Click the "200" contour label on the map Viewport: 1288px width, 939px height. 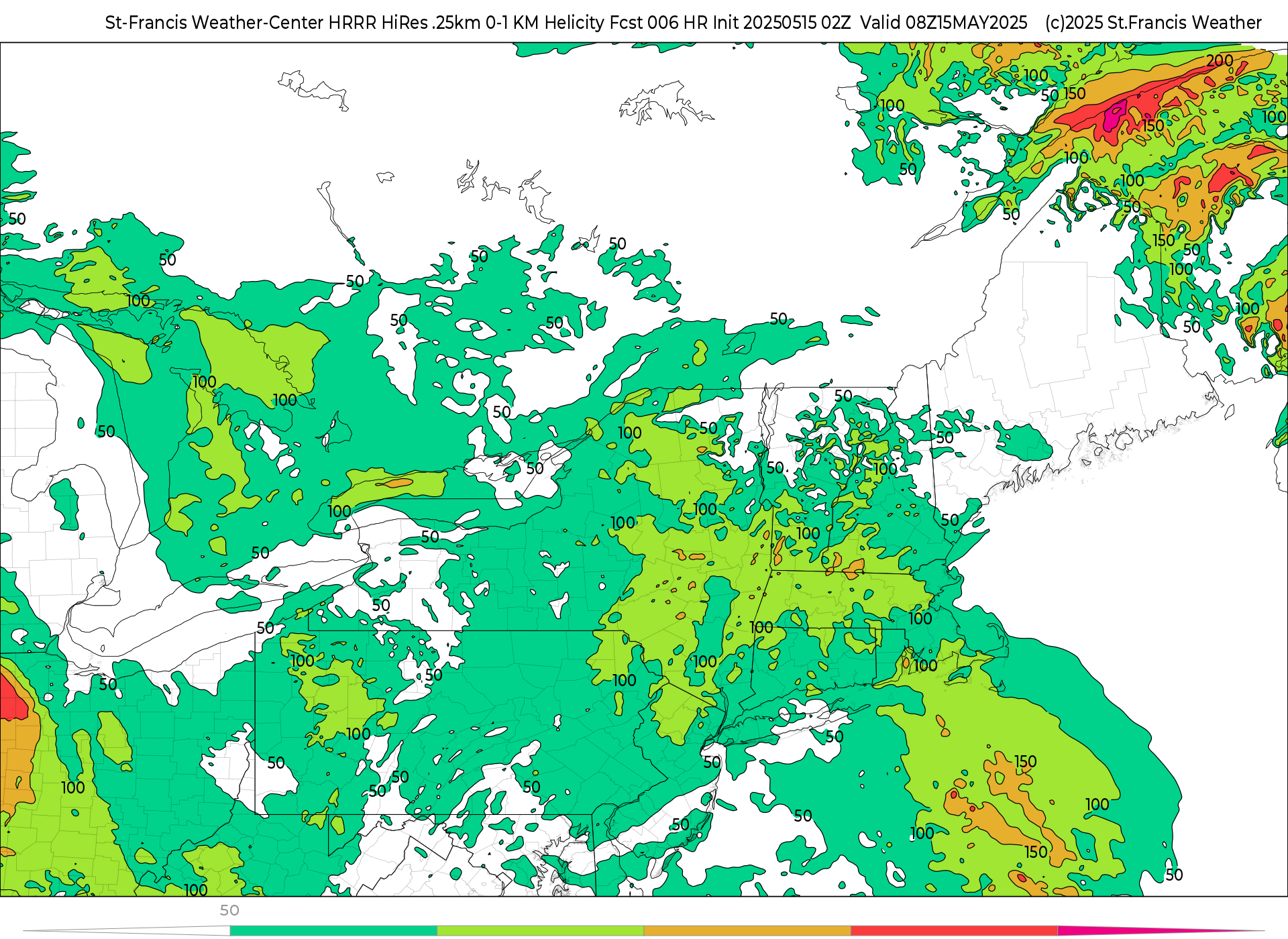[x=1220, y=61]
